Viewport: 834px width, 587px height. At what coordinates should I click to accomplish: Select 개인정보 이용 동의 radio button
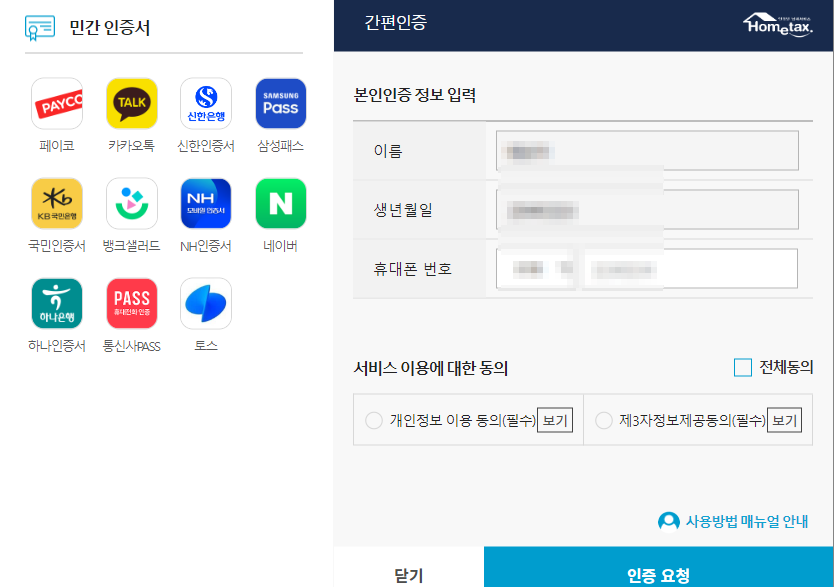click(x=374, y=420)
